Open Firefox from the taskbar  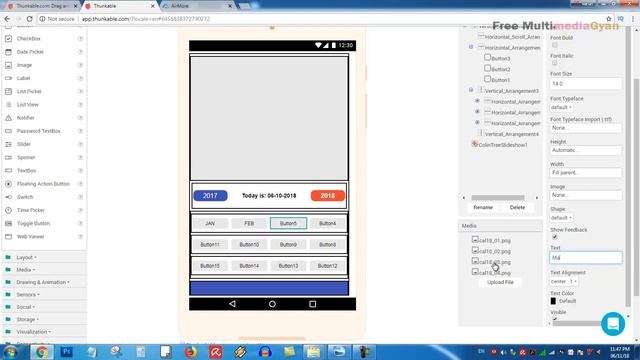coord(191,352)
